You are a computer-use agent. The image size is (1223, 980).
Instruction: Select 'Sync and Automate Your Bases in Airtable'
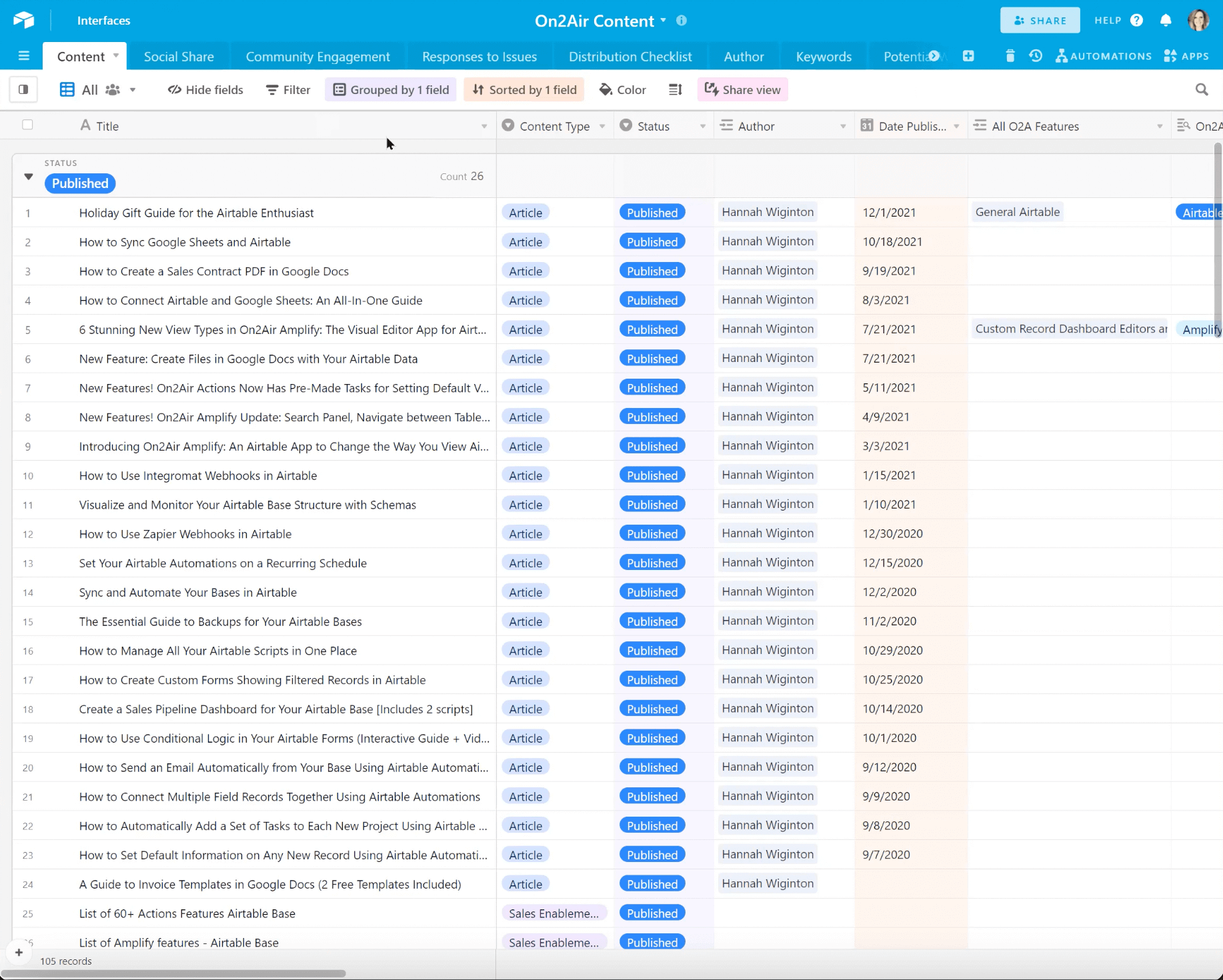[188, 592]
